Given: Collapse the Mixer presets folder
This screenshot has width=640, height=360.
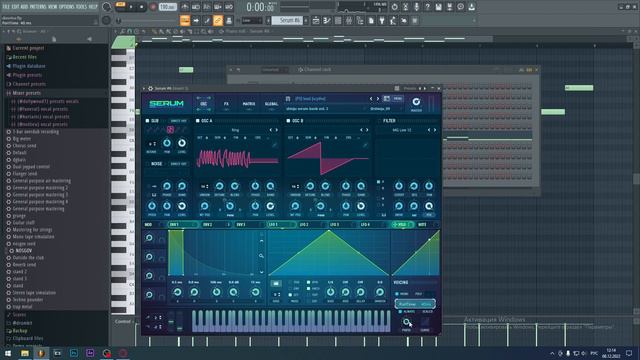Looking at the screenshot, I should [27, 93].
